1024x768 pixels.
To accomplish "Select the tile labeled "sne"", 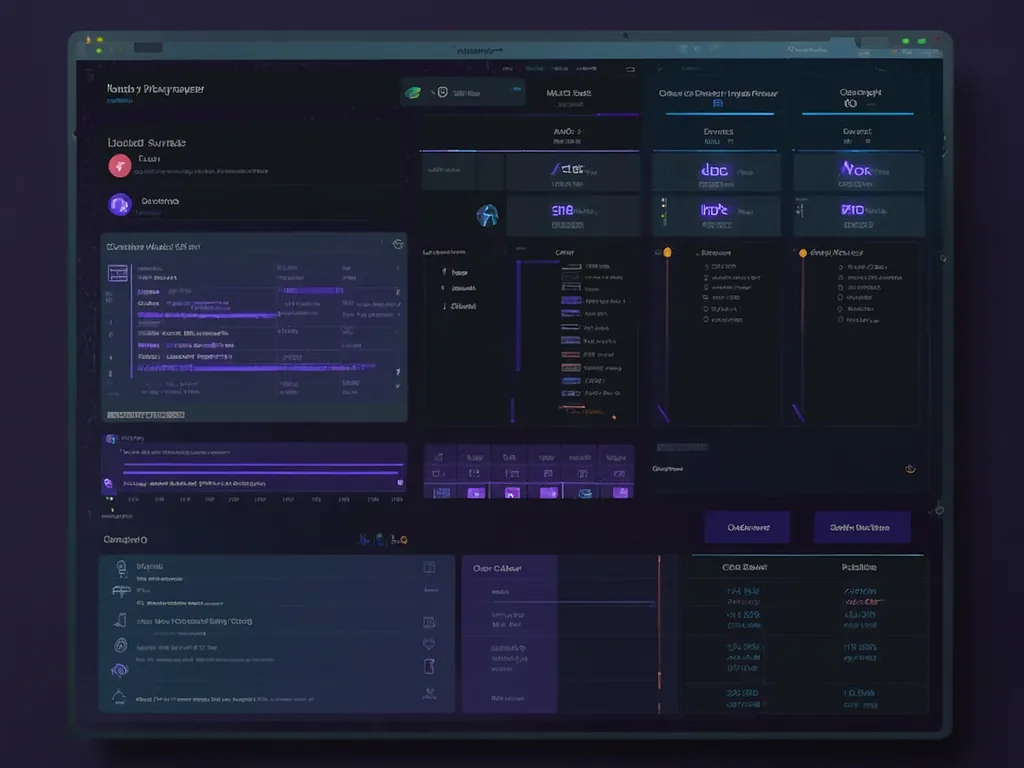I will (x=573, y=216).
